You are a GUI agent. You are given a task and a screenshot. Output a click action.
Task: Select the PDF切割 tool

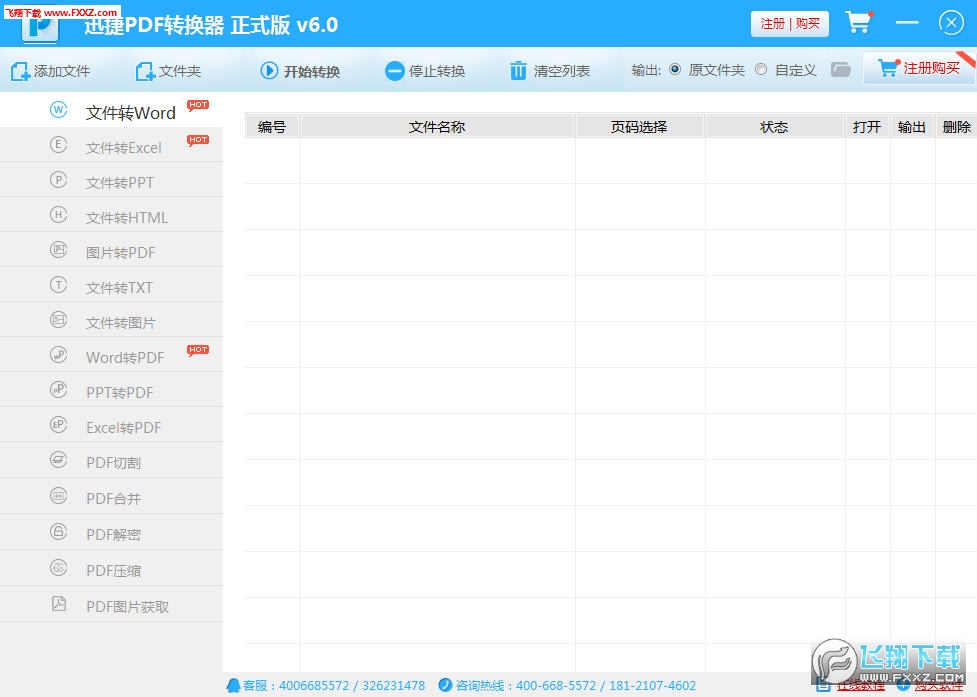(x=113, y=462)
